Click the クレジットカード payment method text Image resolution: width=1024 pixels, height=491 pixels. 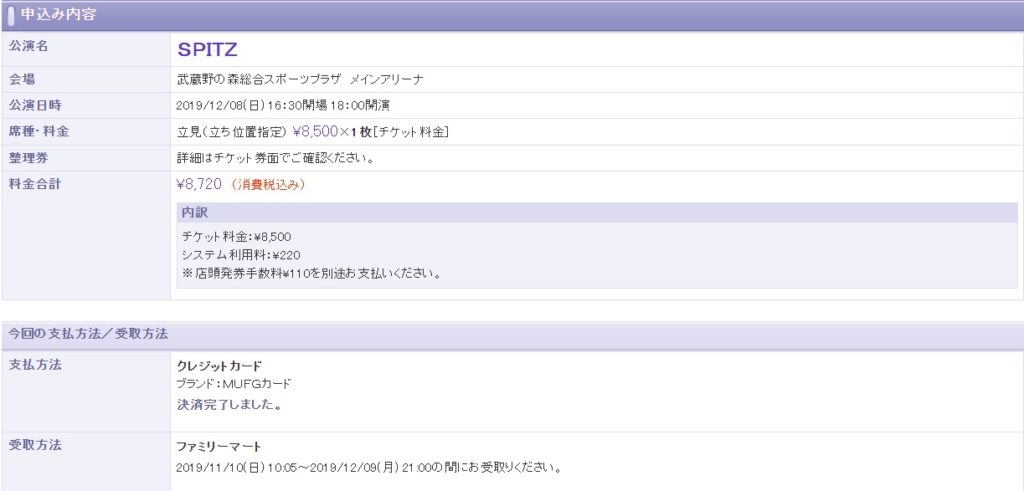[219, 365]
